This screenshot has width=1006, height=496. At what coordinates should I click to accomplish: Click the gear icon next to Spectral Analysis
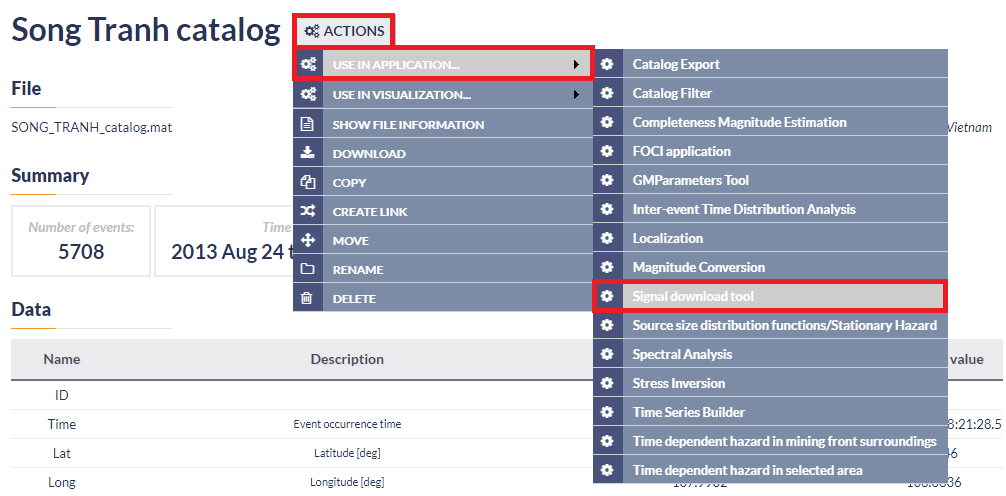(607, 354)
